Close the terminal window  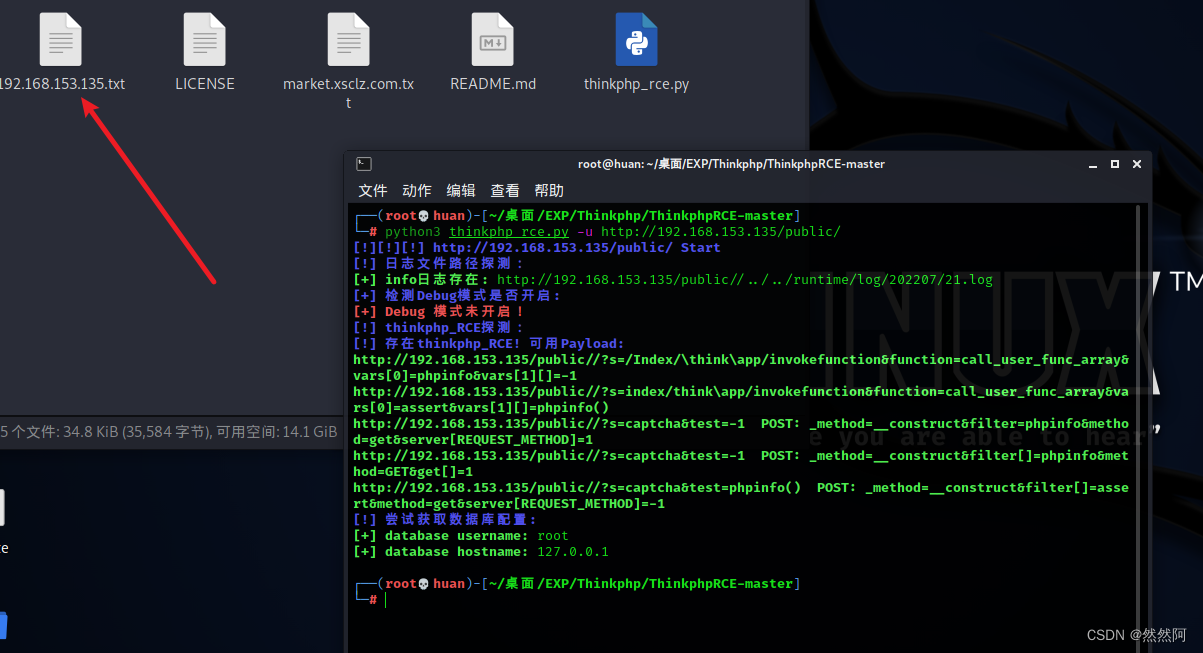1137,164
